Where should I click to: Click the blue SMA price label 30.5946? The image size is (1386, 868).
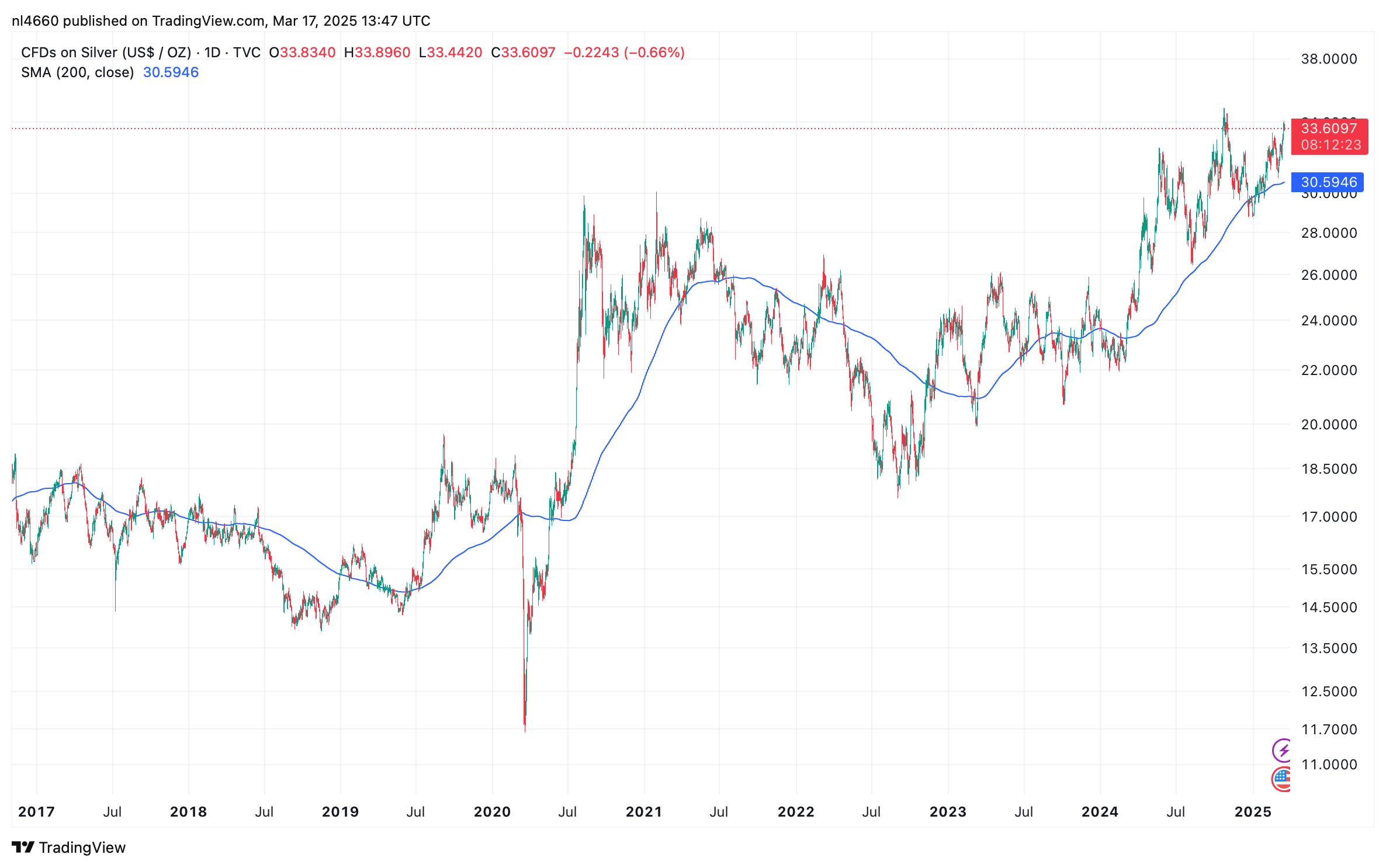[x=1328, y=182]
